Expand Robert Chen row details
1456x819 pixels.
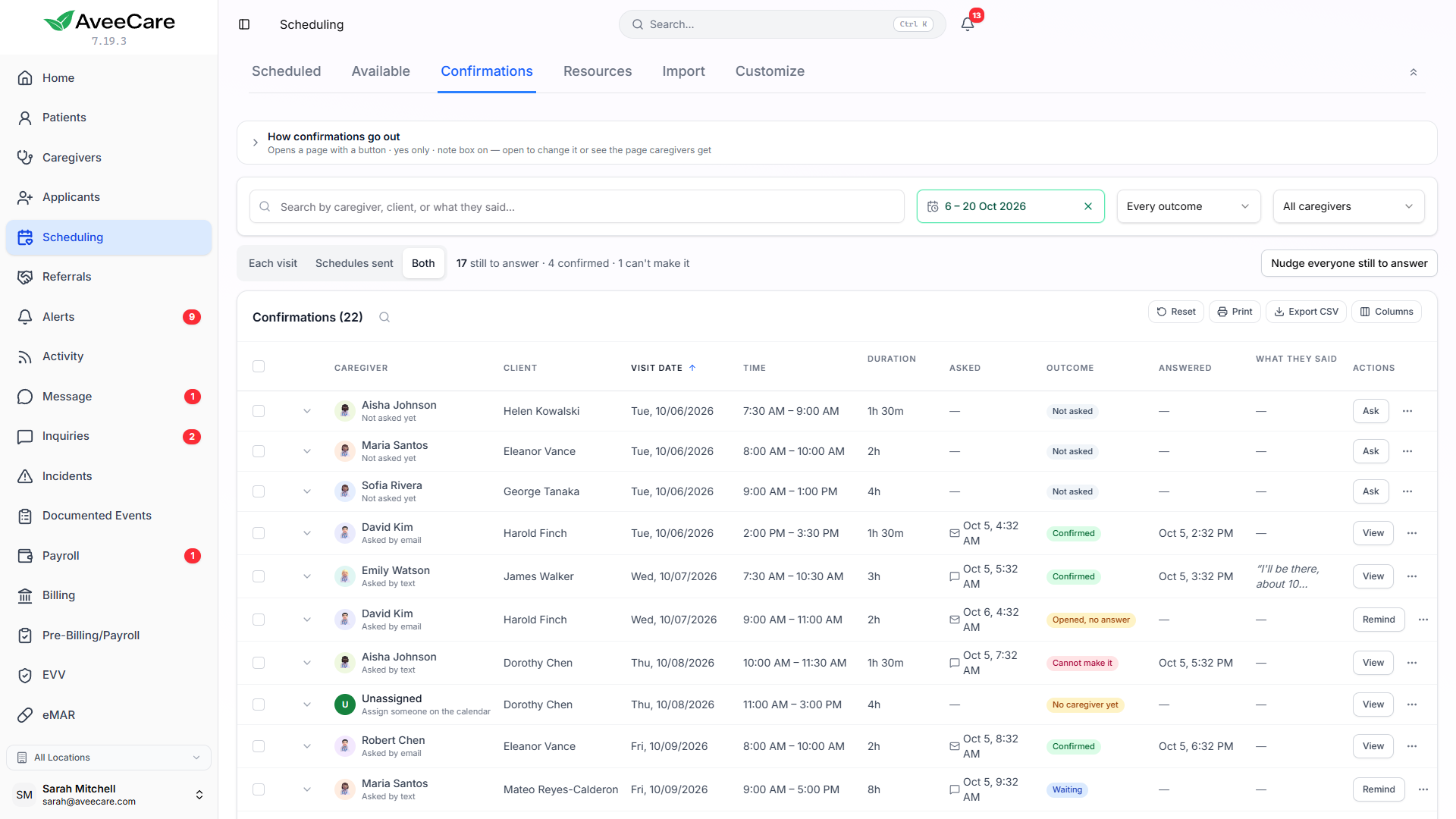(x=307, y=746)
